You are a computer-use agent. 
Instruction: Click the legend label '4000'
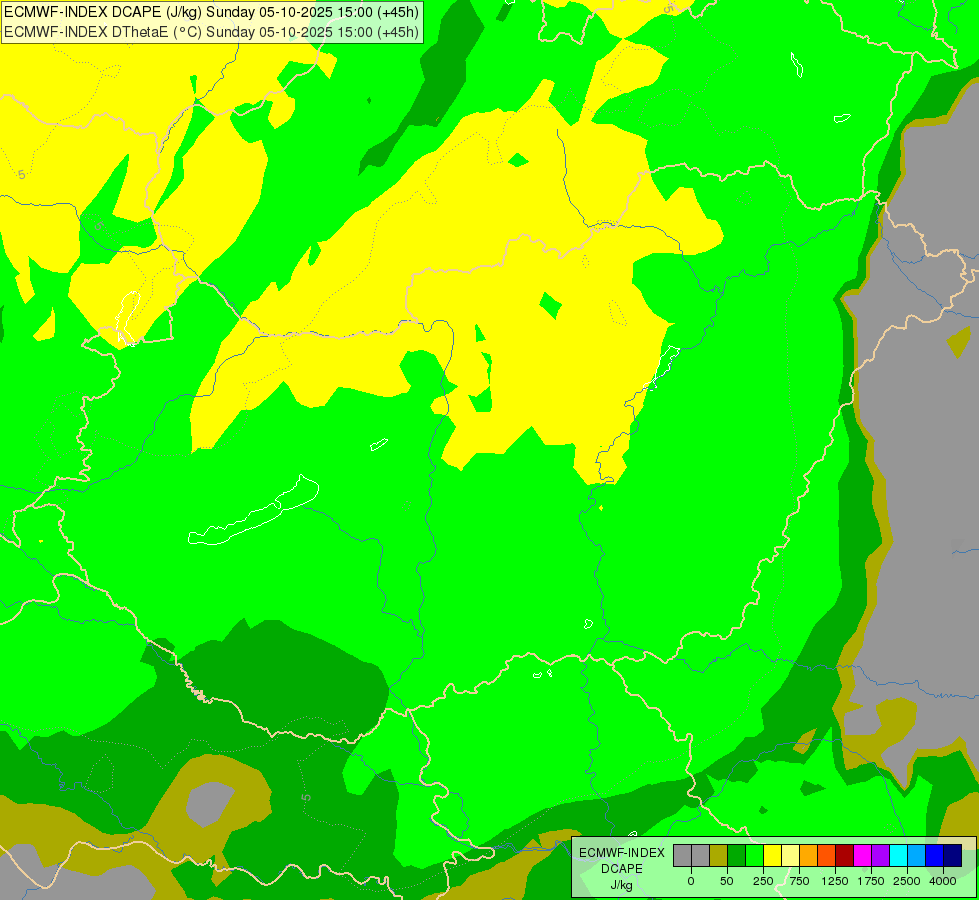coord(943,881)
